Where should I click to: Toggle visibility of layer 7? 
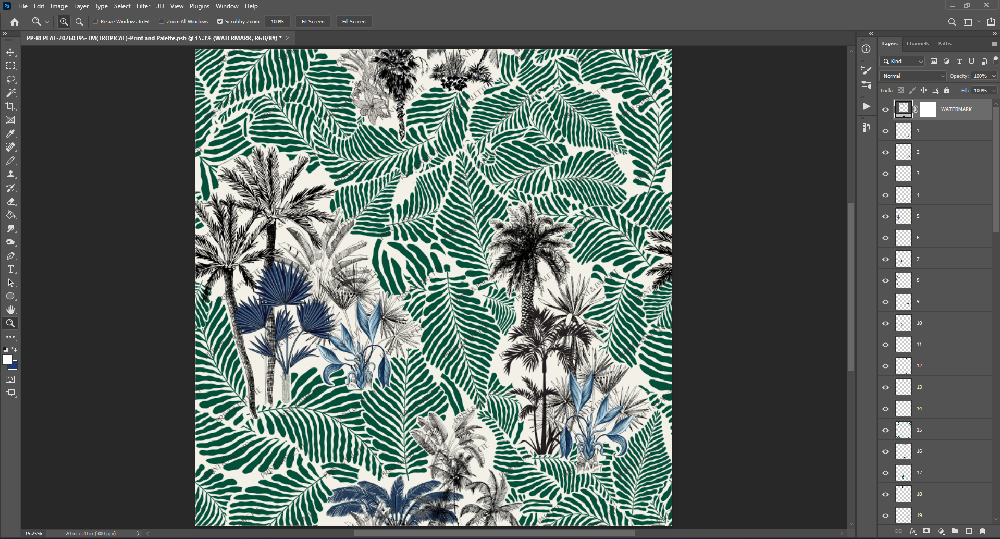885,259
